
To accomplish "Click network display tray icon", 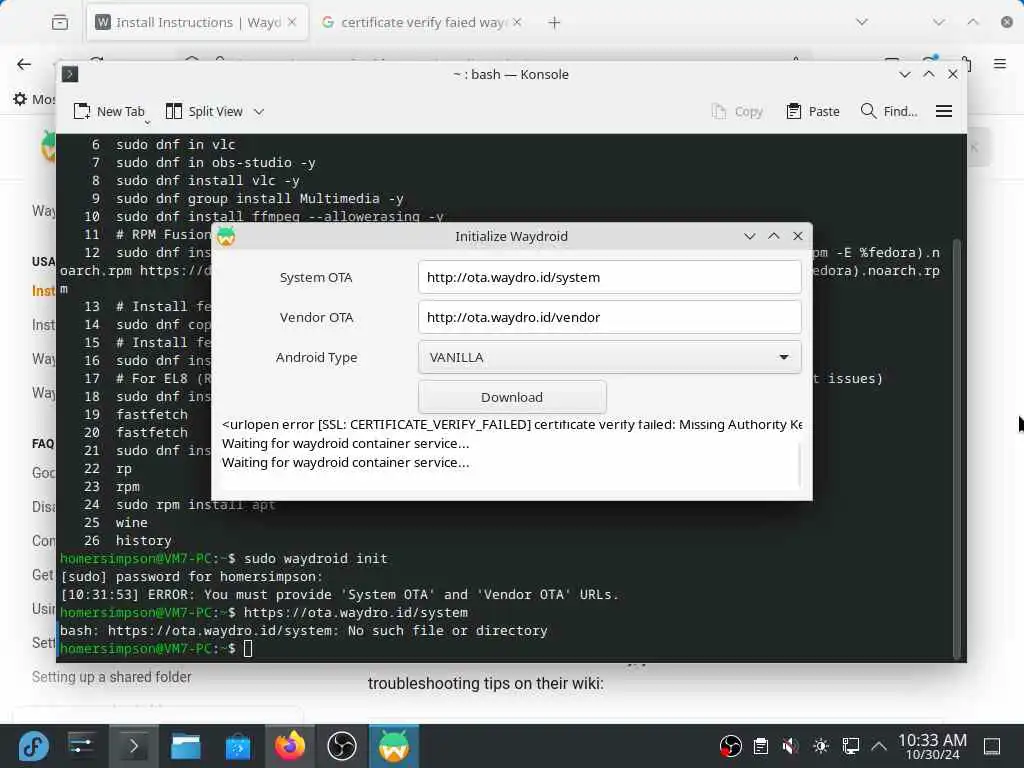I will coord(850,746).
